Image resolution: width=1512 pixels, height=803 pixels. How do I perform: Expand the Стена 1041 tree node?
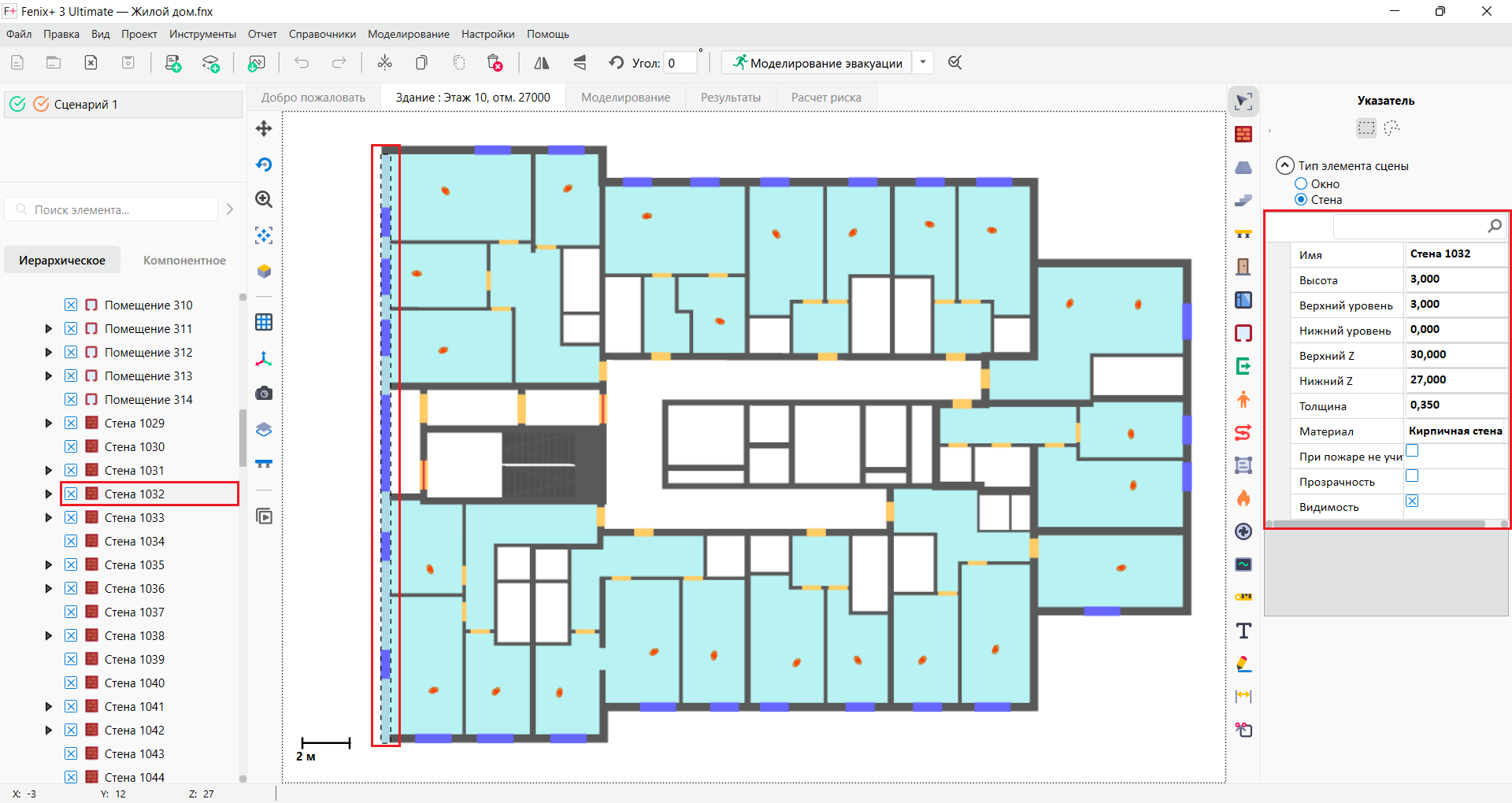click(49, 706)
